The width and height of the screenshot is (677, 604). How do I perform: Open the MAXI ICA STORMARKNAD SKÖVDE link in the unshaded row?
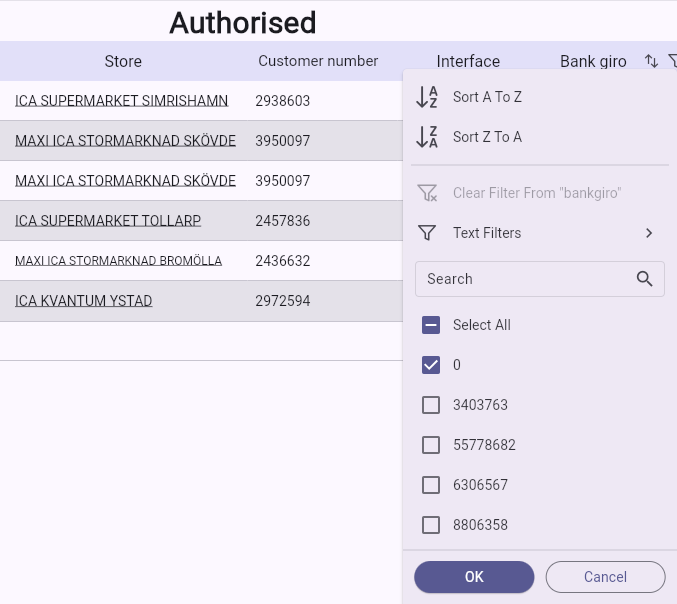coord(125,180)
